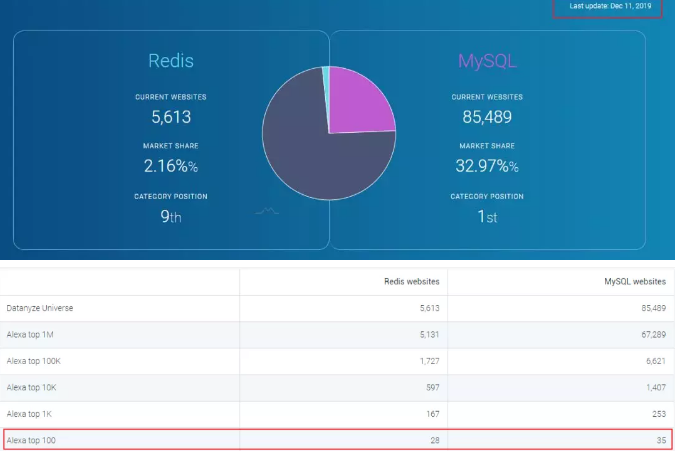Click 'CURRENT WEBSITES' label under MySQL

487,97
